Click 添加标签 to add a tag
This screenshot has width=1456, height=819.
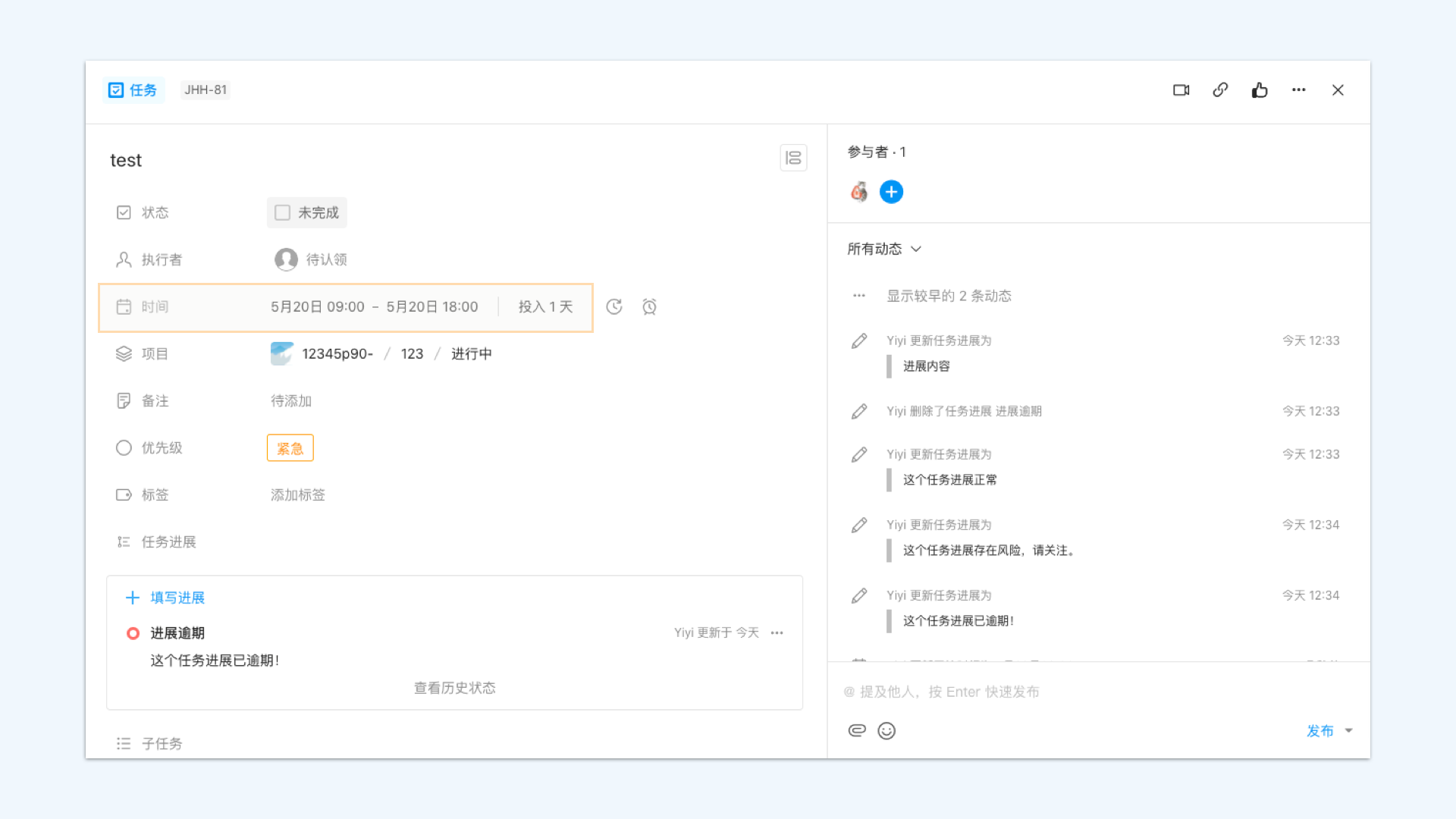(298, 495)
